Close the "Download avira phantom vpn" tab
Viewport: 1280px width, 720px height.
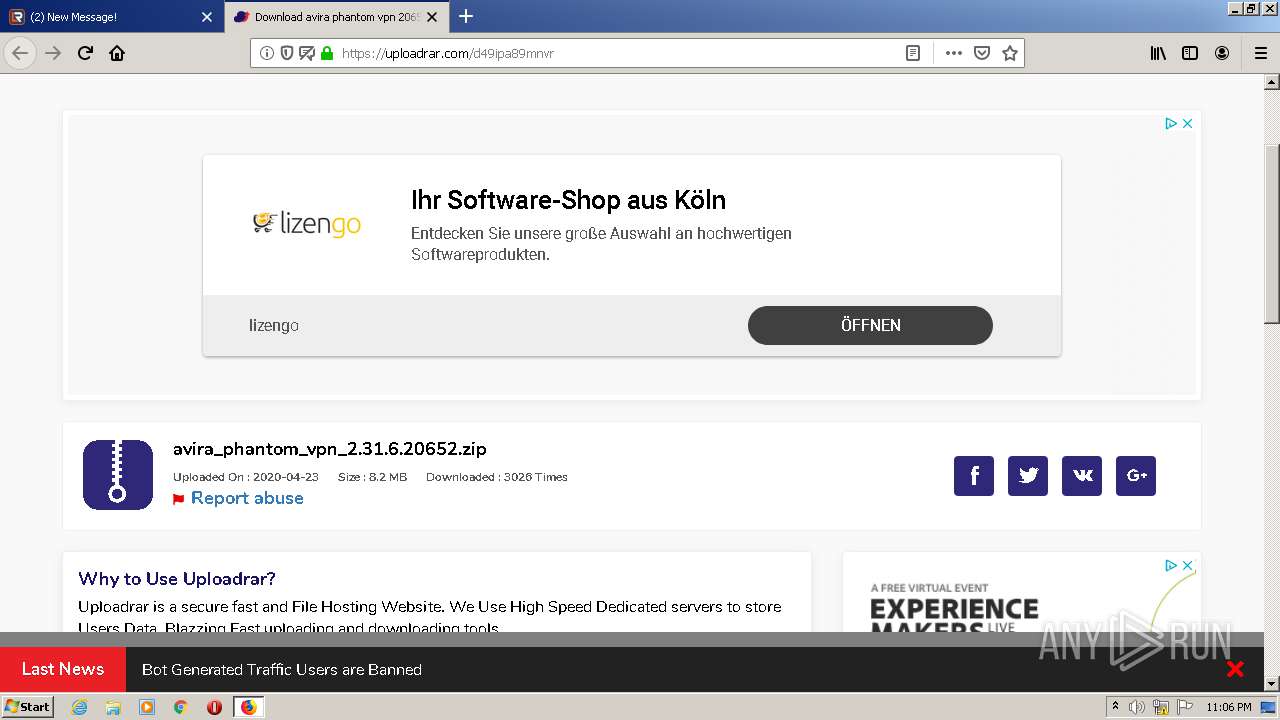tap(432, 17)
